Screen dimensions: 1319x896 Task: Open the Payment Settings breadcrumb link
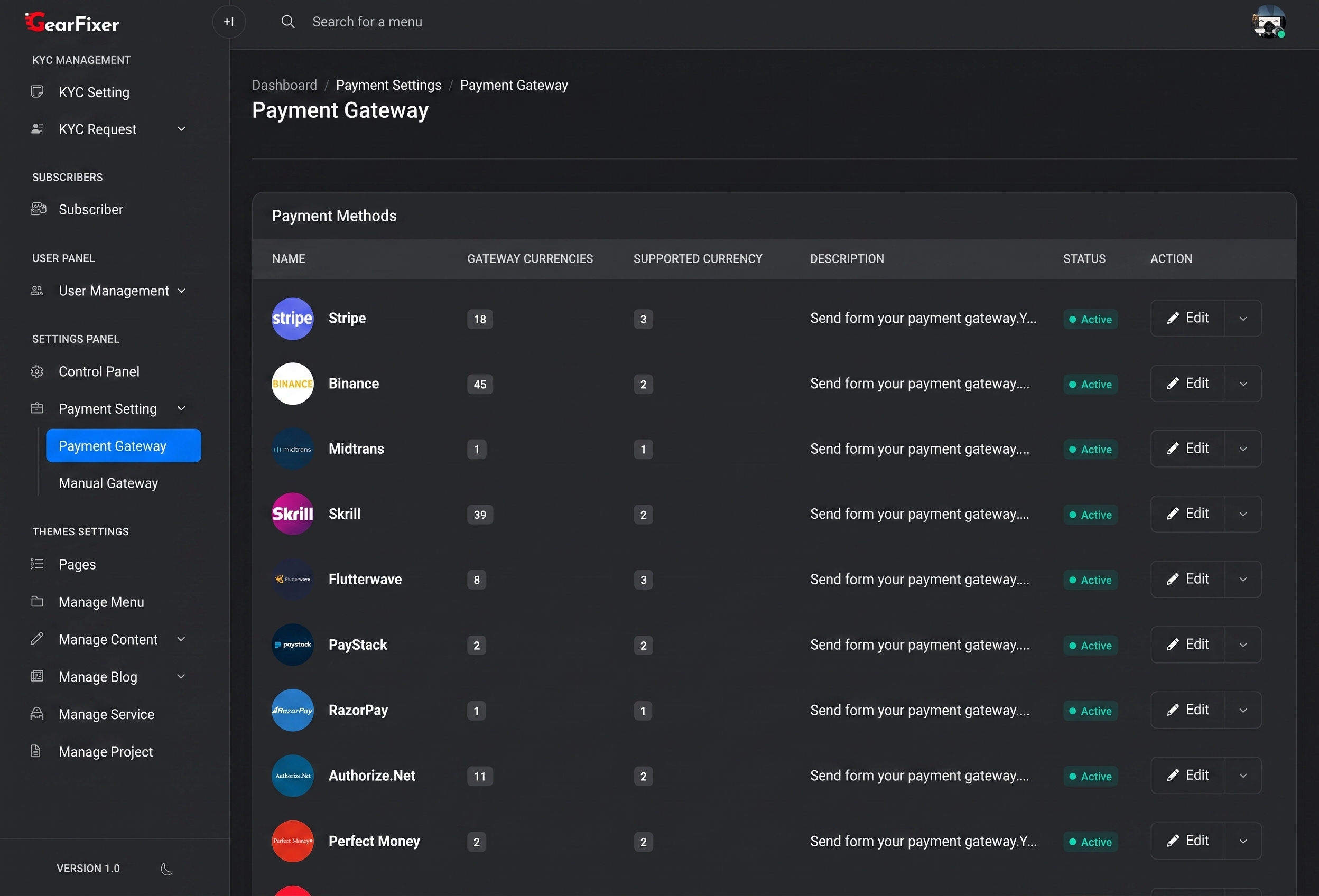388,85
